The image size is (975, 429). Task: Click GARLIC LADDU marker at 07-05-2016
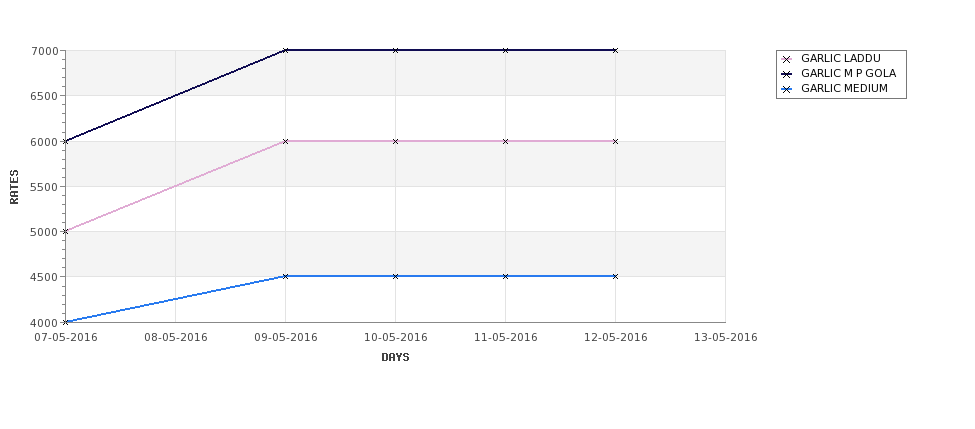point(65,231)
